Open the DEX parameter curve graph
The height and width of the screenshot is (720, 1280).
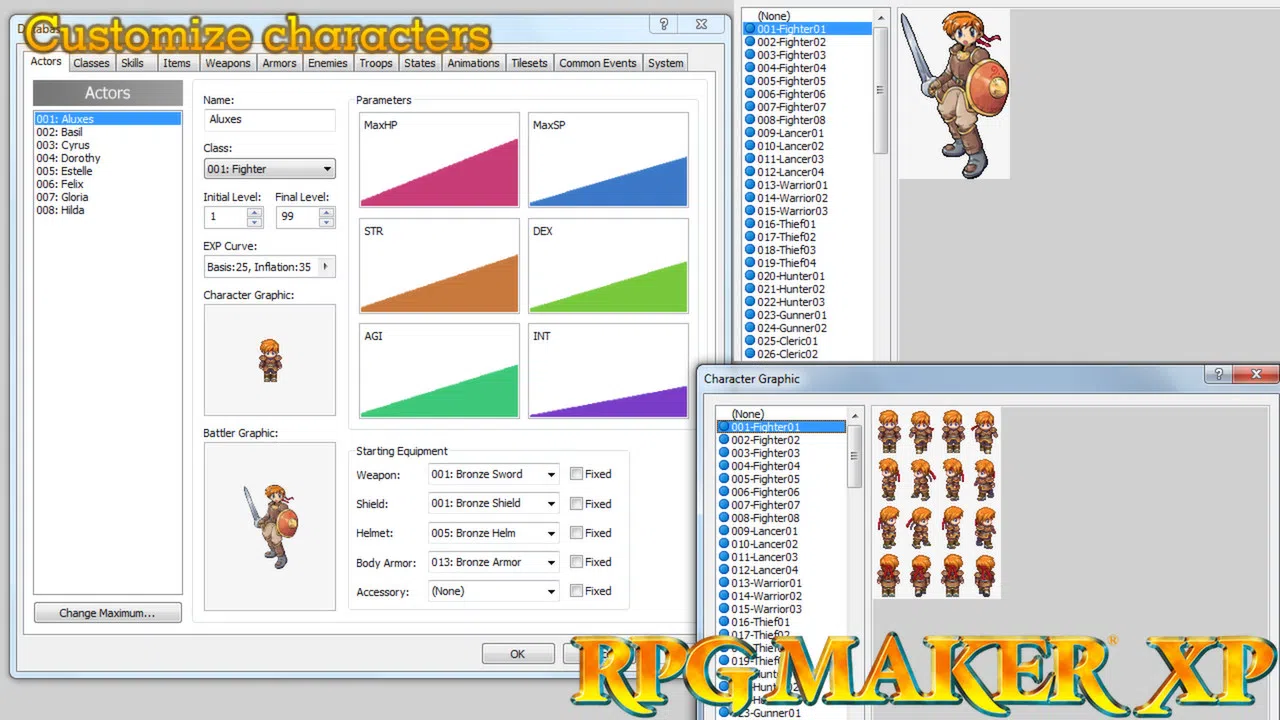(x=608, y=266)
